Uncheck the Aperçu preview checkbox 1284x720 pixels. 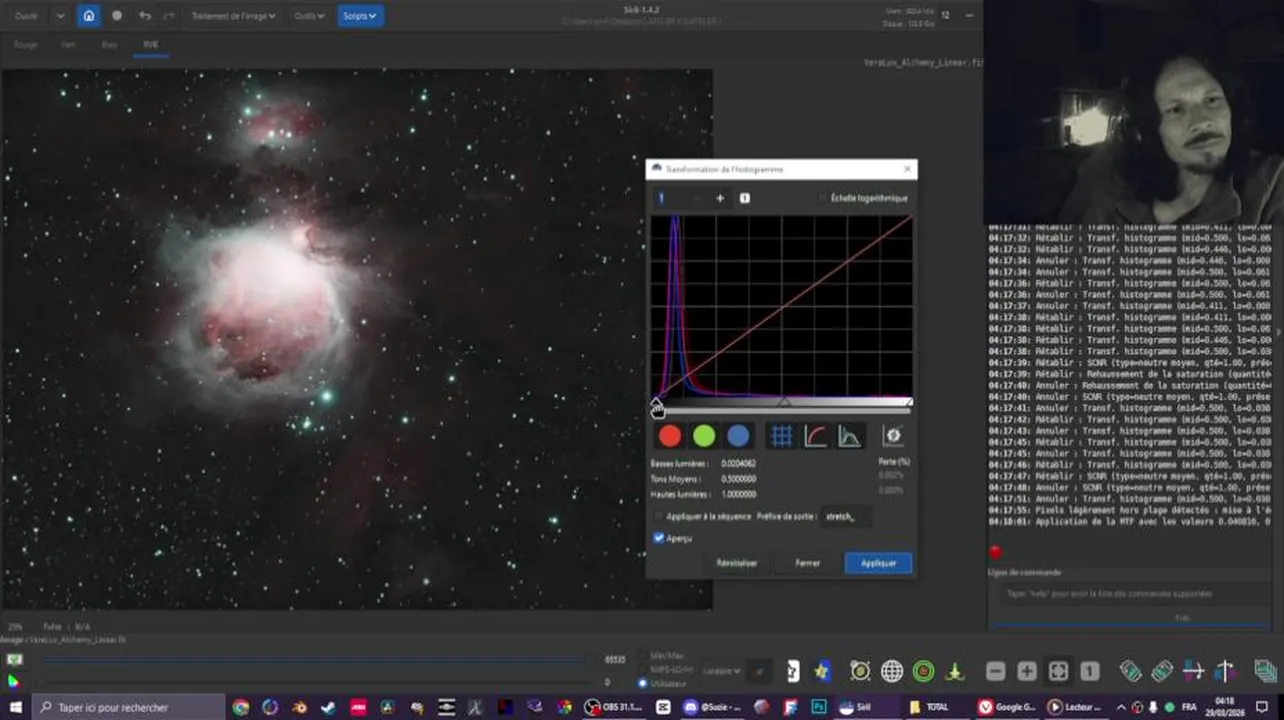(x=658, y=538)
